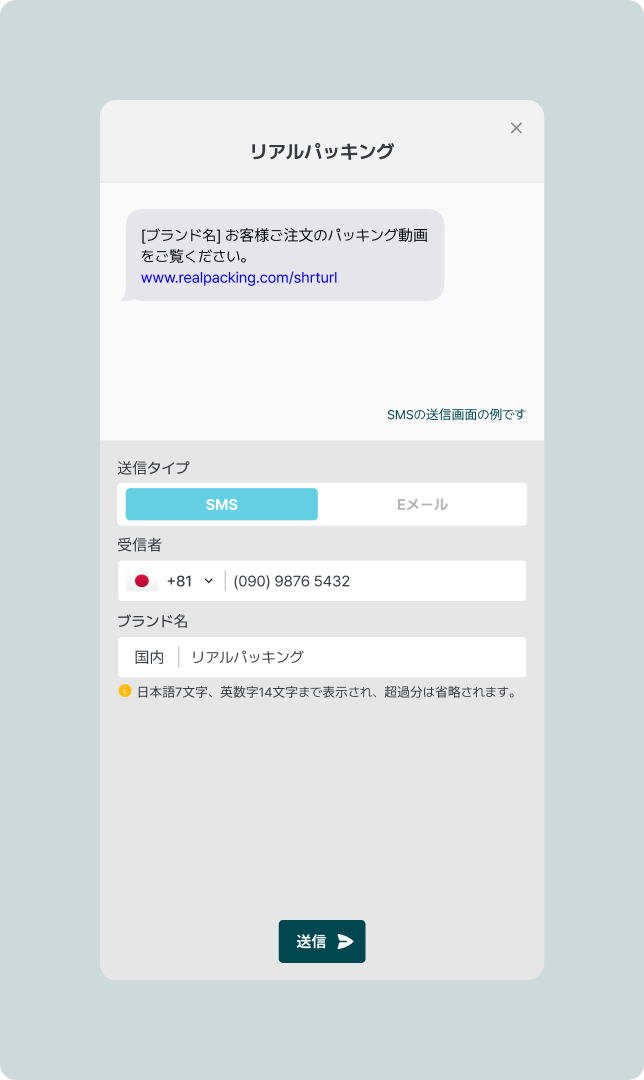Click the recipient phone number field
644x1080 pixels.
[x=370, y=581]
